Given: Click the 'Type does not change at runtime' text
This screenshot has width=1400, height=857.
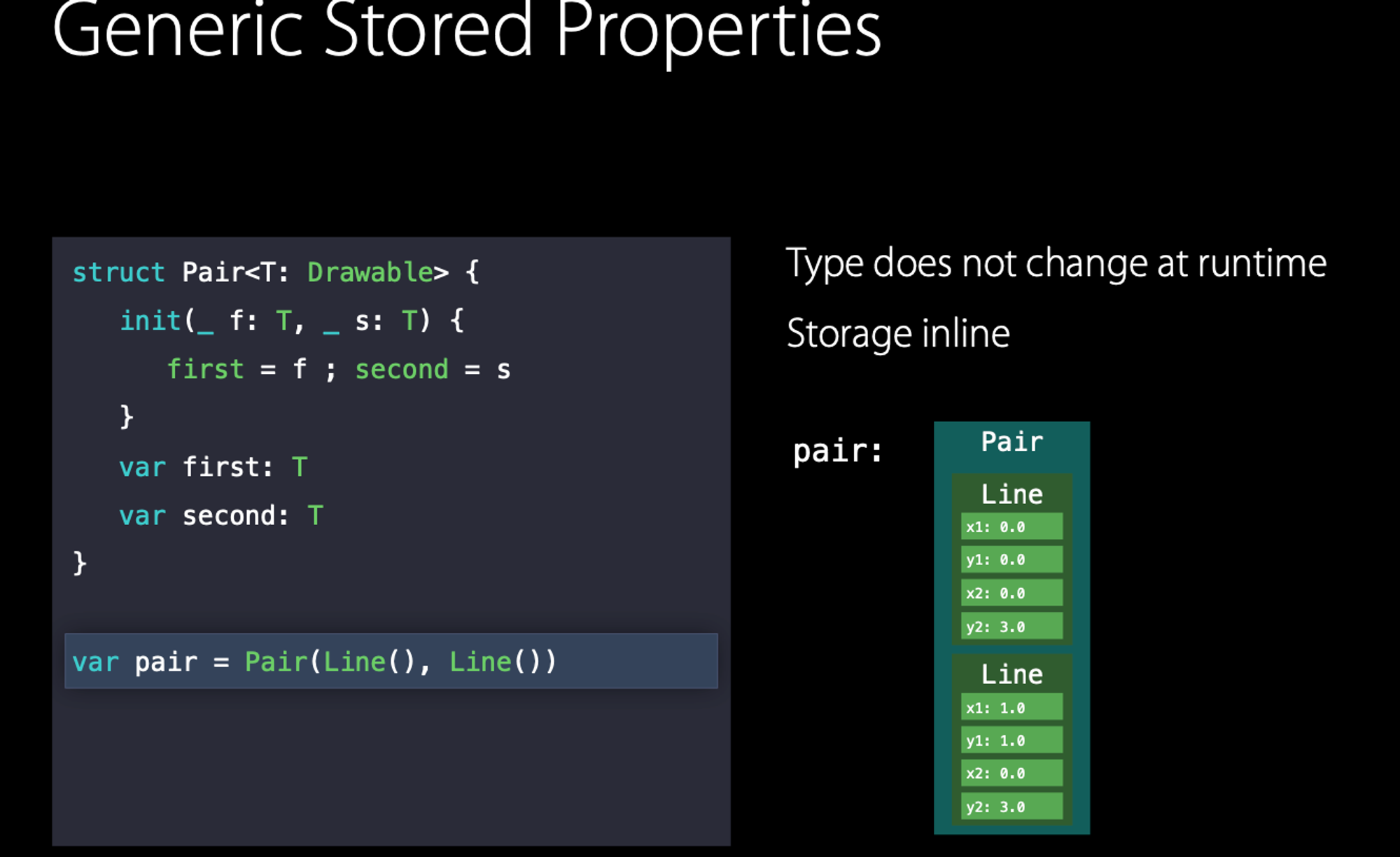Looking at the screenshot, I should [x=1056, y=264].
